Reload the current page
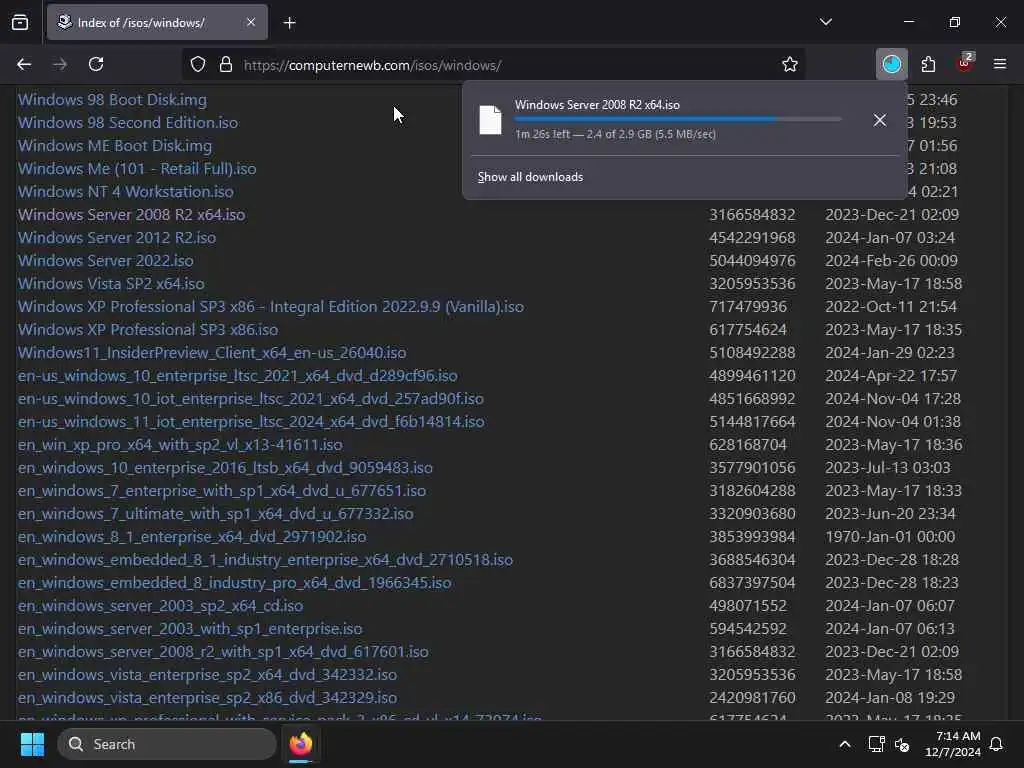The height and width of the screenshot is (768, 1024). [96, 64]
